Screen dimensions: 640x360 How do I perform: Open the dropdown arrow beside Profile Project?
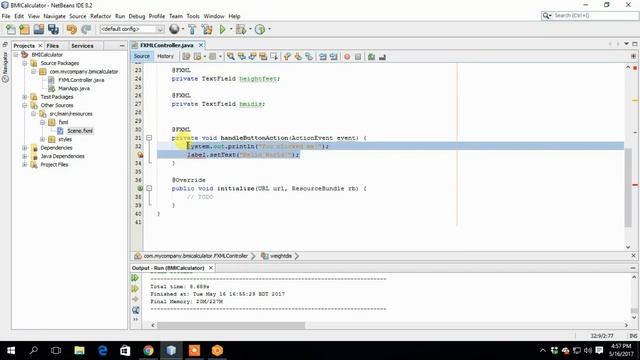[269, 29]
